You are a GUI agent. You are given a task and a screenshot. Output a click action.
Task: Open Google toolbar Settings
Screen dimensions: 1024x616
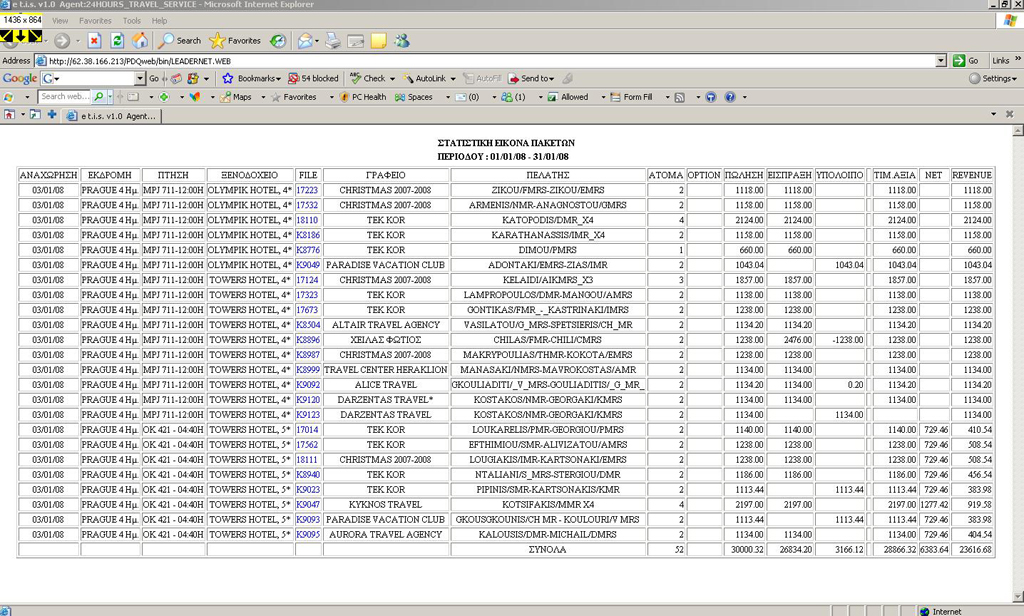pos(993,78)
